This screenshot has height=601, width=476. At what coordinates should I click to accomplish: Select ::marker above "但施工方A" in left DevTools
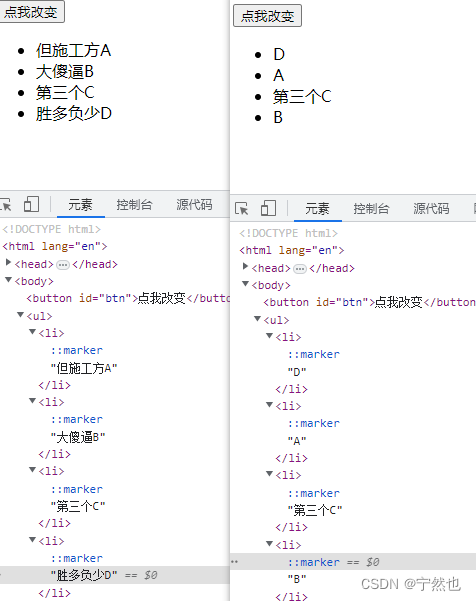point(77,350)
